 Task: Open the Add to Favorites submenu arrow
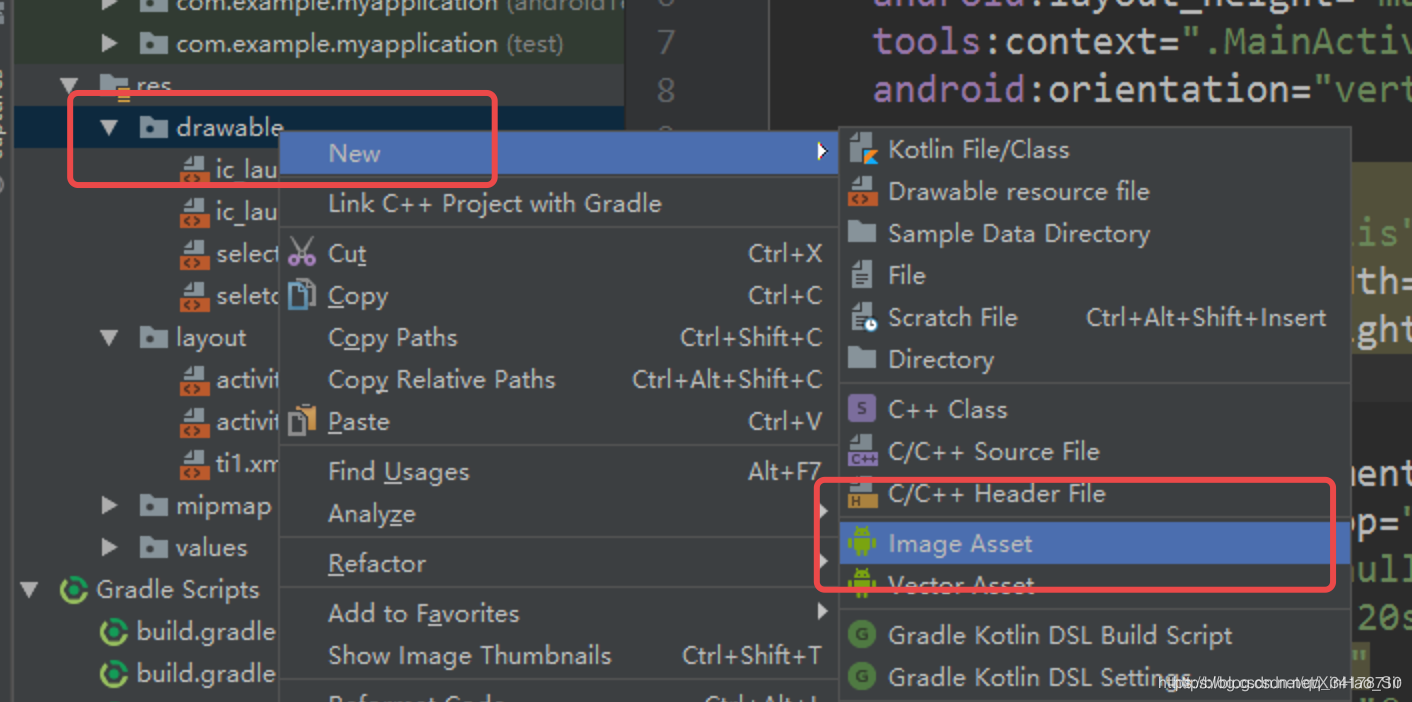click(x=822, y=611)
